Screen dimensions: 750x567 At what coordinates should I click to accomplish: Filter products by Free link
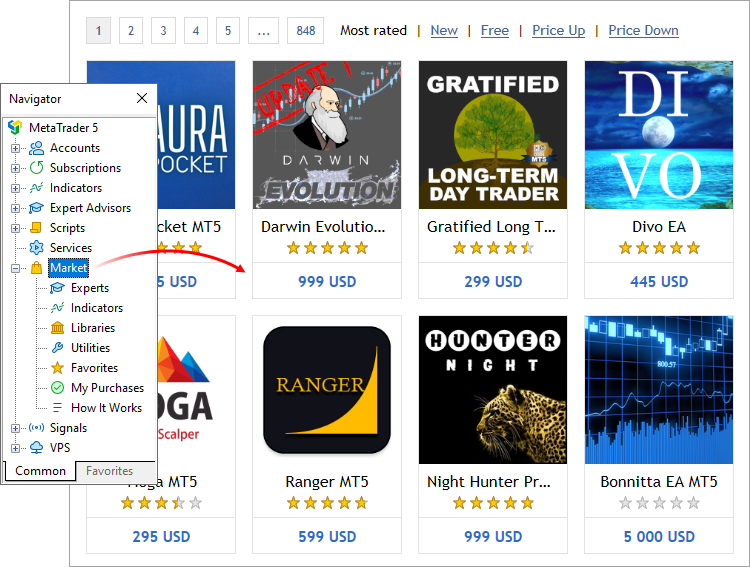[x=494, y=30]
